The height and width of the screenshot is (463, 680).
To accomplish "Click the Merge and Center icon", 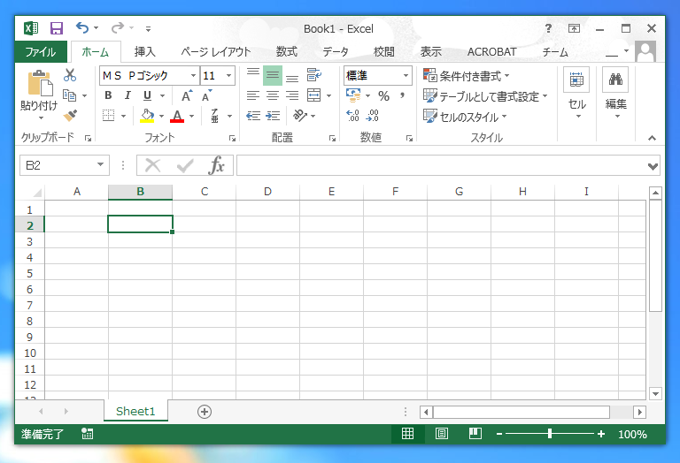I will tap(314, 95).
